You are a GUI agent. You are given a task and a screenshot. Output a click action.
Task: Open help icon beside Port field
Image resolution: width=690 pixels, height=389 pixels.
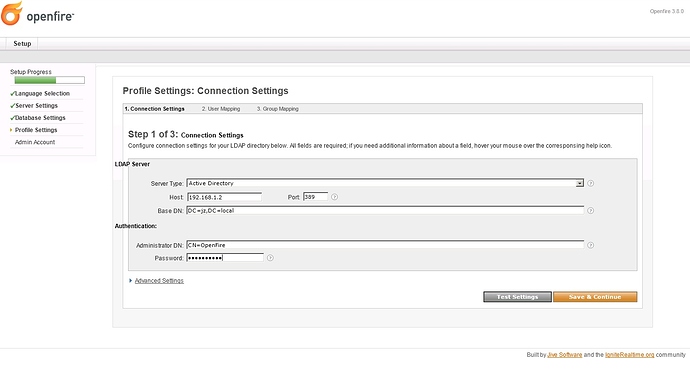coord(334,197)
